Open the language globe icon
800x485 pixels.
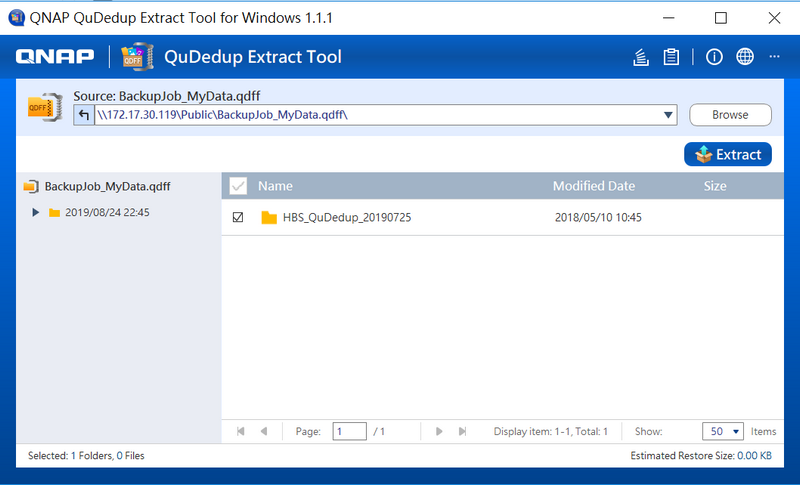click(745, 57)
